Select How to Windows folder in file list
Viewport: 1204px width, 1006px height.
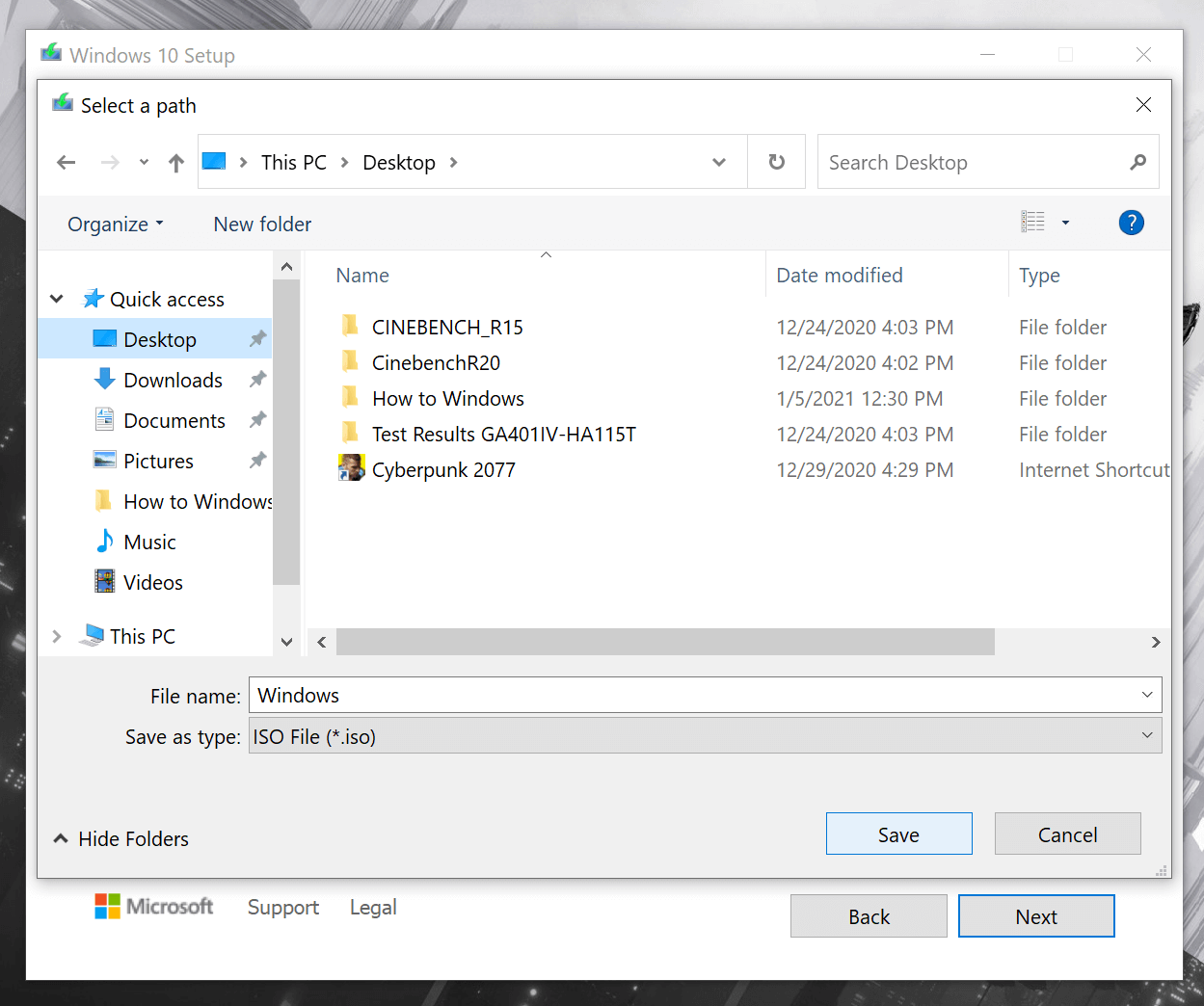click(448, 399)
